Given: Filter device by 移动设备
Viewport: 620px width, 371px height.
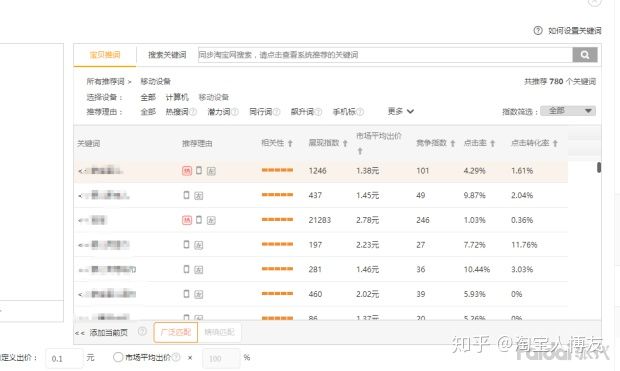Looking at the screenshot, I should (x=214, y=97).
